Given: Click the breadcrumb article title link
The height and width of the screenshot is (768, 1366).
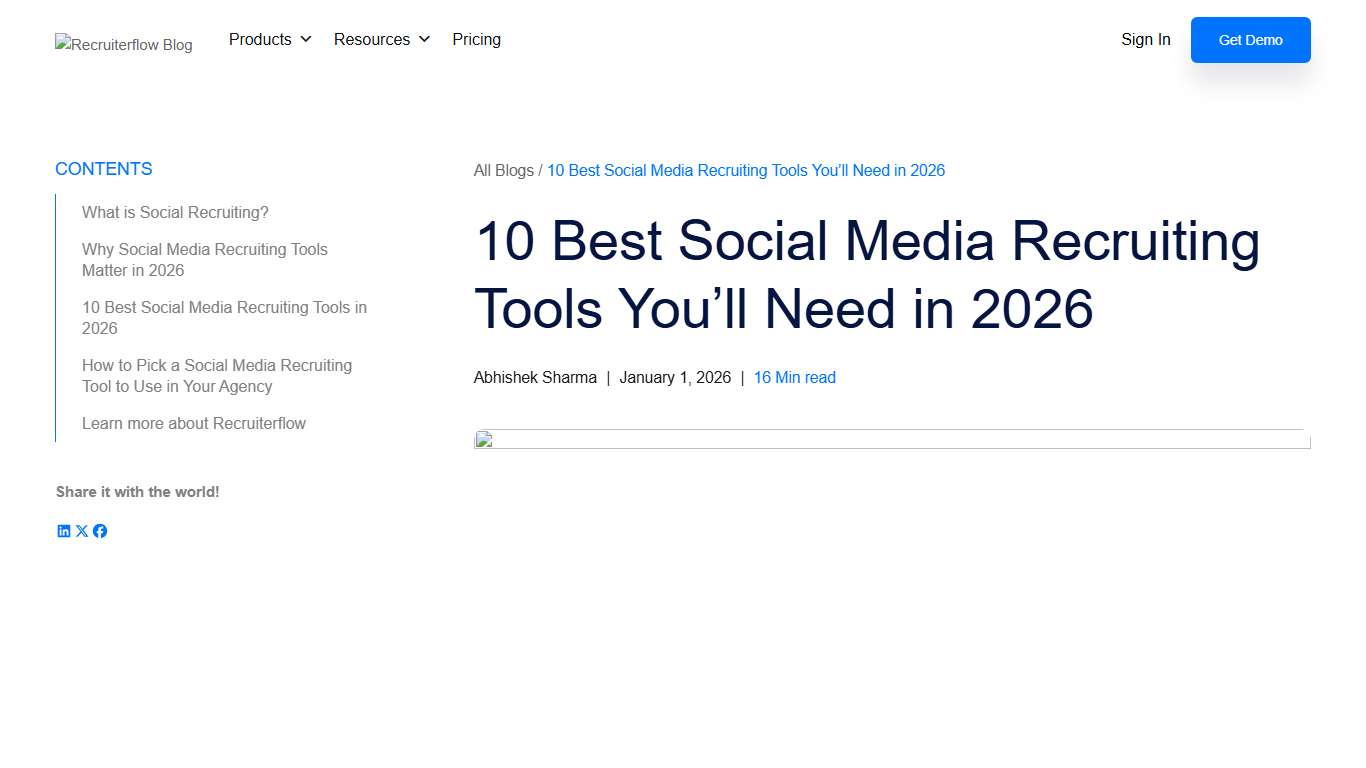Looking at the screenshot, I should [x=746, y=170].
